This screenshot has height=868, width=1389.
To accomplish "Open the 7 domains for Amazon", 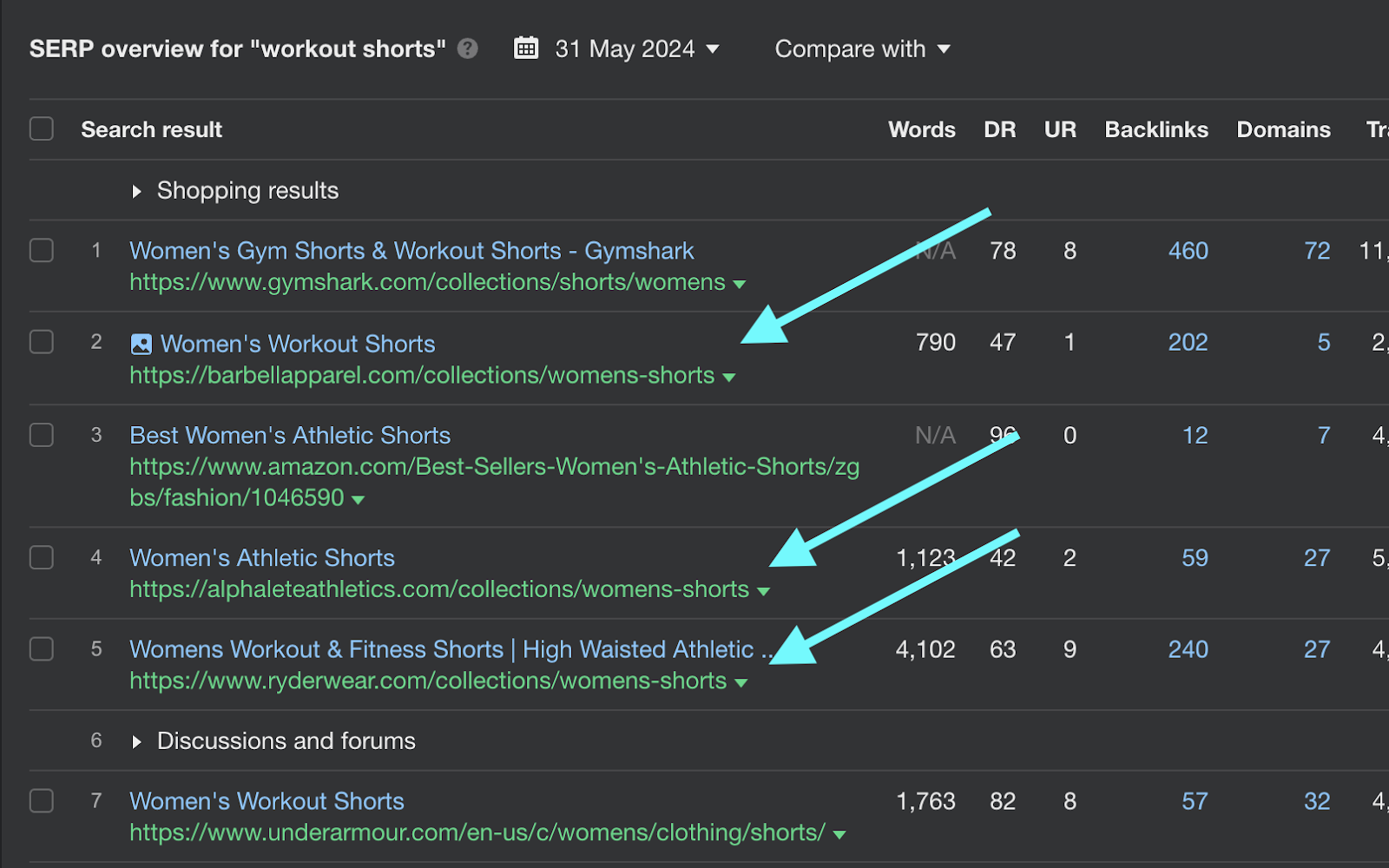I will pos(1324,435).
